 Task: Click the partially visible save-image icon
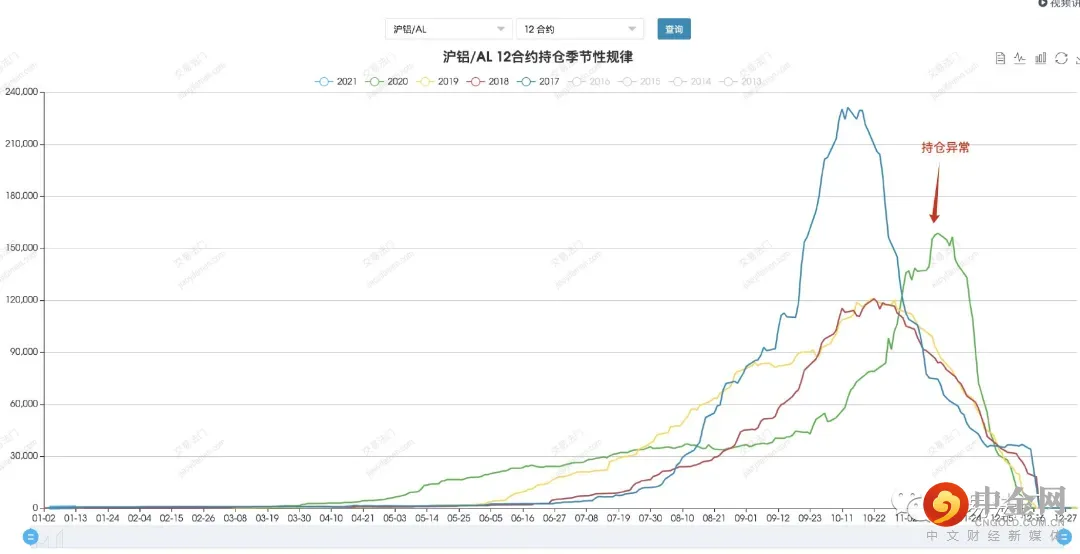[1077, 58]
